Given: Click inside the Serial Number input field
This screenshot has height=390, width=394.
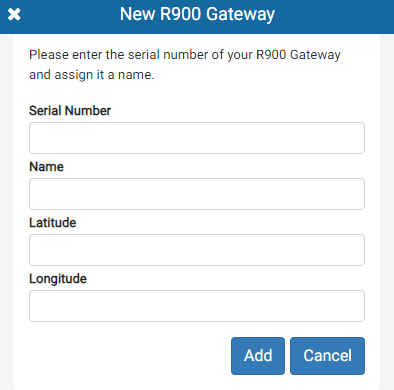Looking at the screenshot, I should pos(197,138).
